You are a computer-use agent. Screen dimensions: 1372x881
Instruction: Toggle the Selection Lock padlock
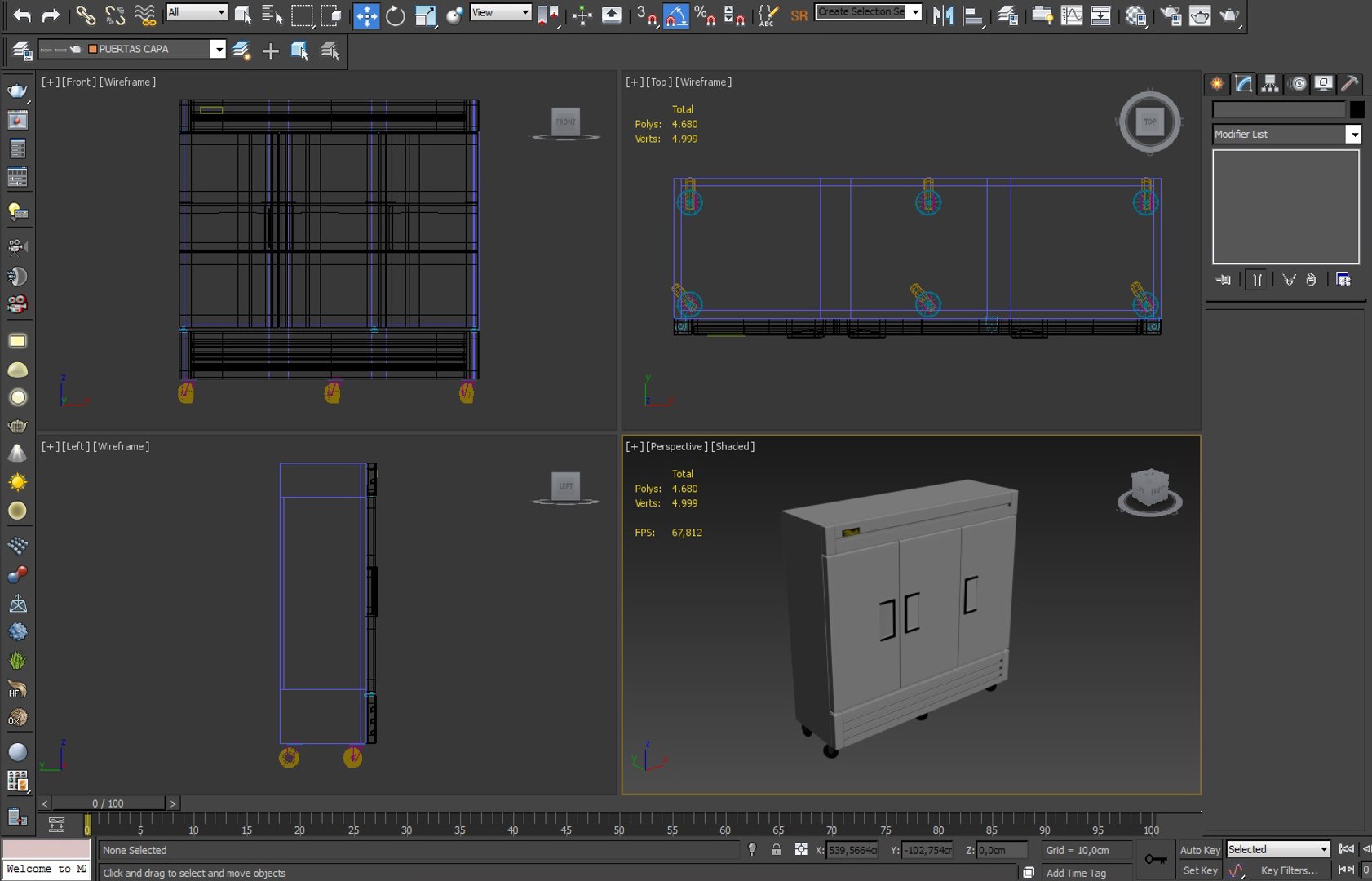pos(777,850)
